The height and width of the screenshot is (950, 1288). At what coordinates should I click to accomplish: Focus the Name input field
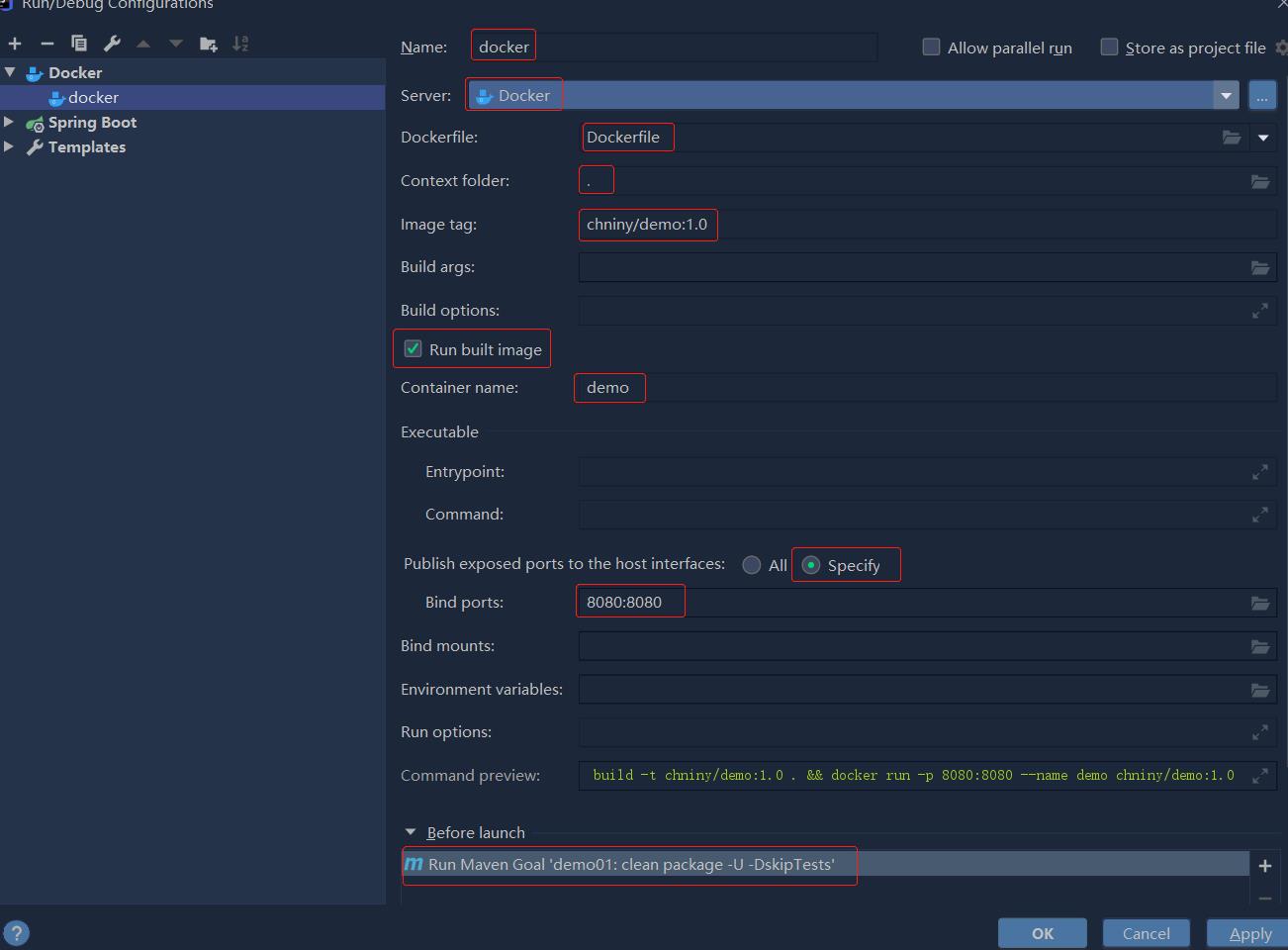pyautogui.click(x=674, y=47)
